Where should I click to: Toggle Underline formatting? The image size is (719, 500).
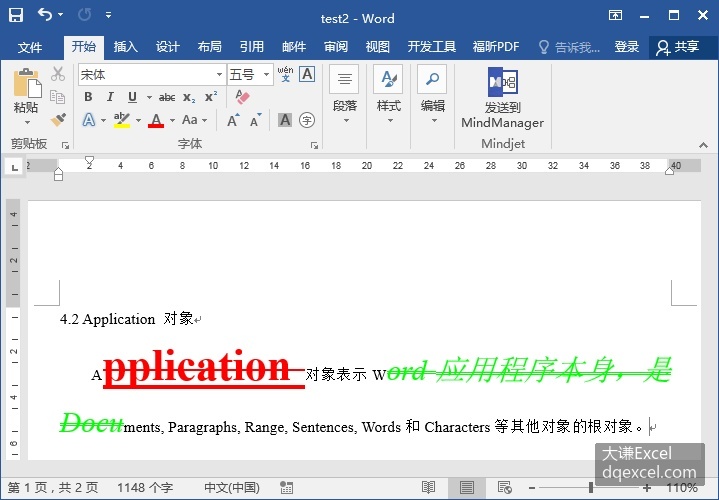point(132,97)
